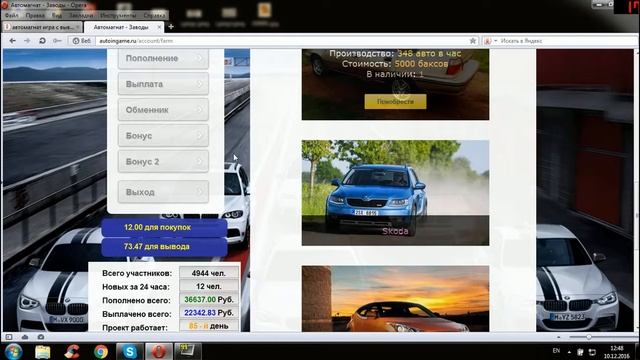Click the Пополнение sidebar button

(x=163, y=58)
